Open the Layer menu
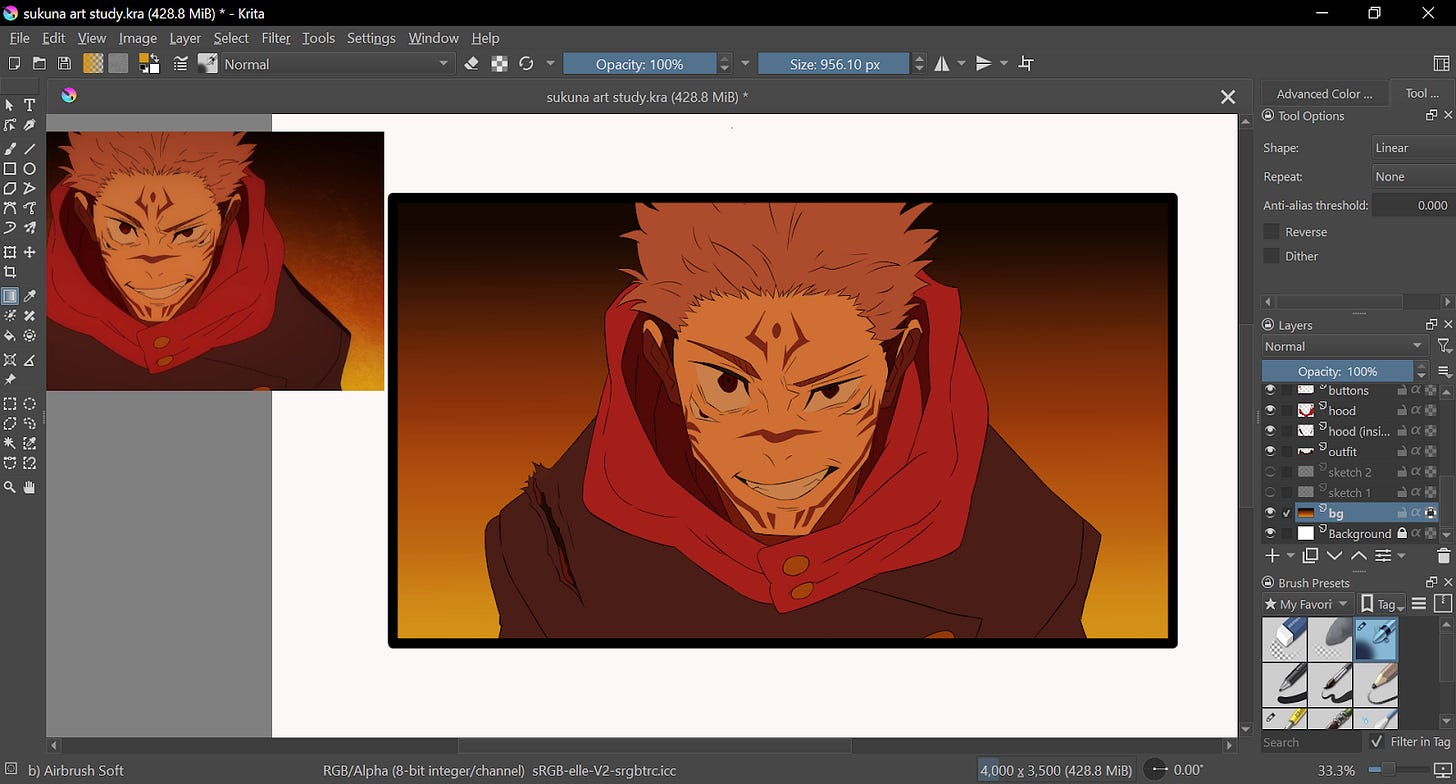This screenshot has width=1456, height=784. coord(185,38)
